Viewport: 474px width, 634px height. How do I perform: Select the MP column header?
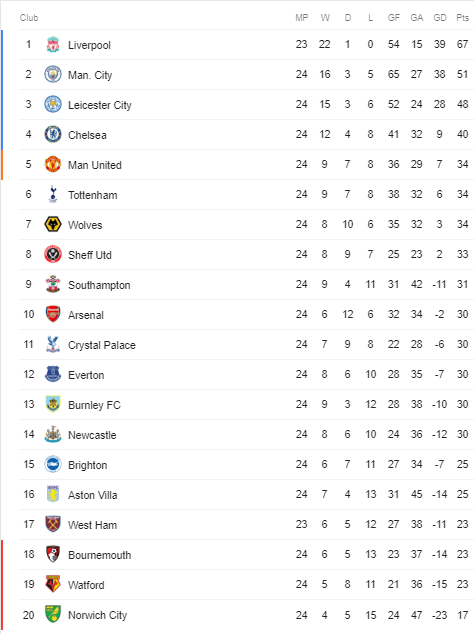click(302, 18)
